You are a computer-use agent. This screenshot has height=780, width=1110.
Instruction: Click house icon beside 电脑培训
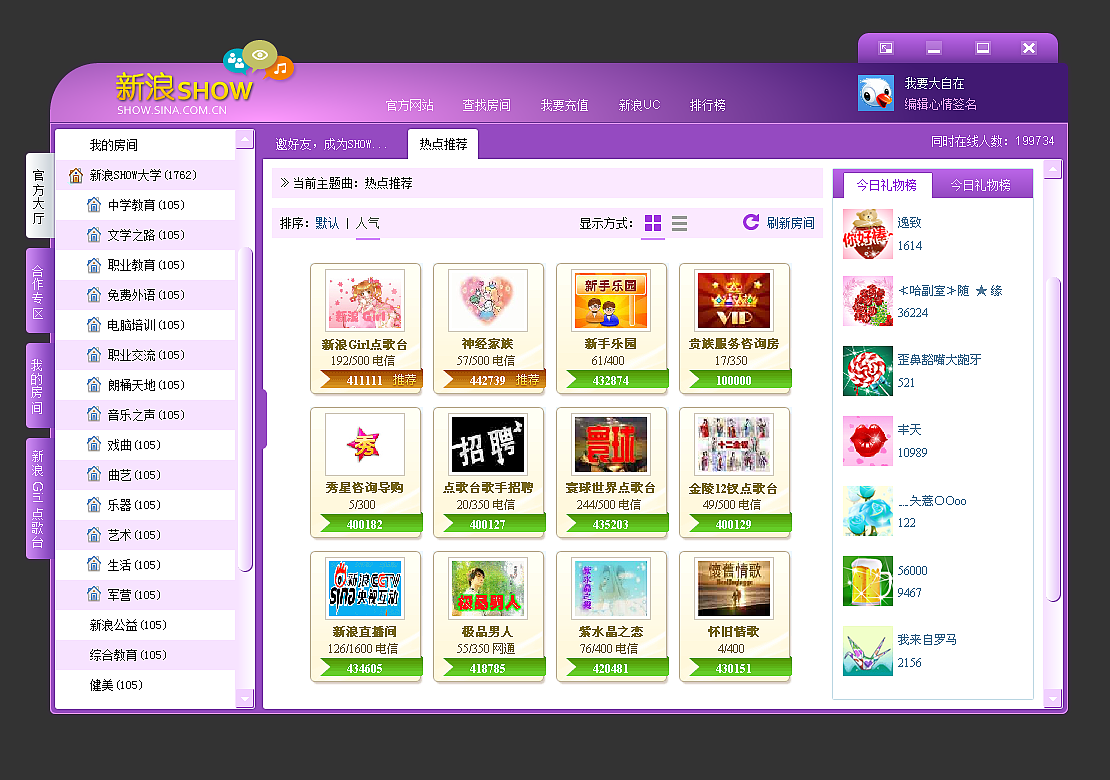[x=93, y=324]
